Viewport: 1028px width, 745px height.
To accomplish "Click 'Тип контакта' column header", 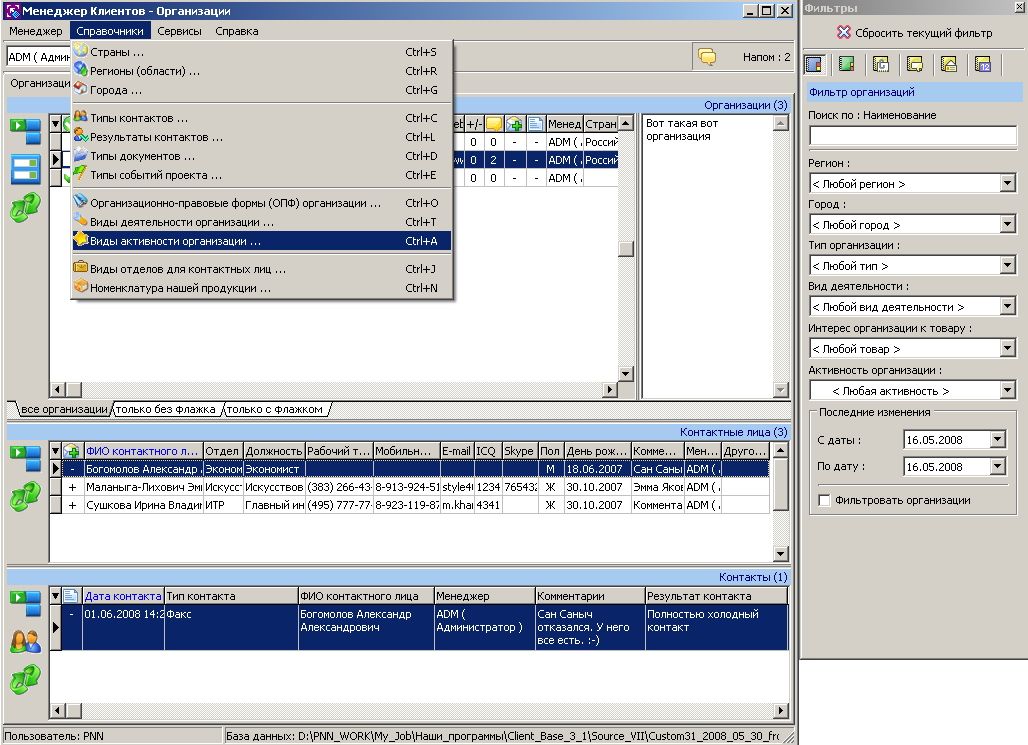I will point(230,596).
